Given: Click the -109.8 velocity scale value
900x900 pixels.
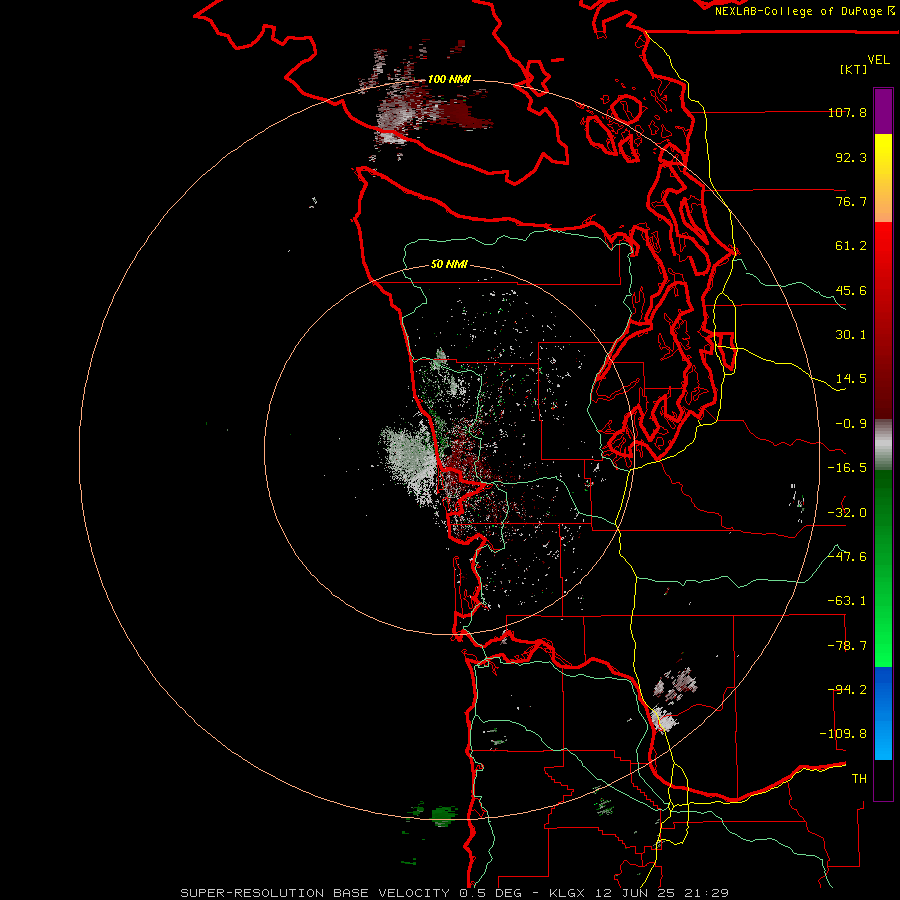Looking at the screenshot, I should (843, 734).
